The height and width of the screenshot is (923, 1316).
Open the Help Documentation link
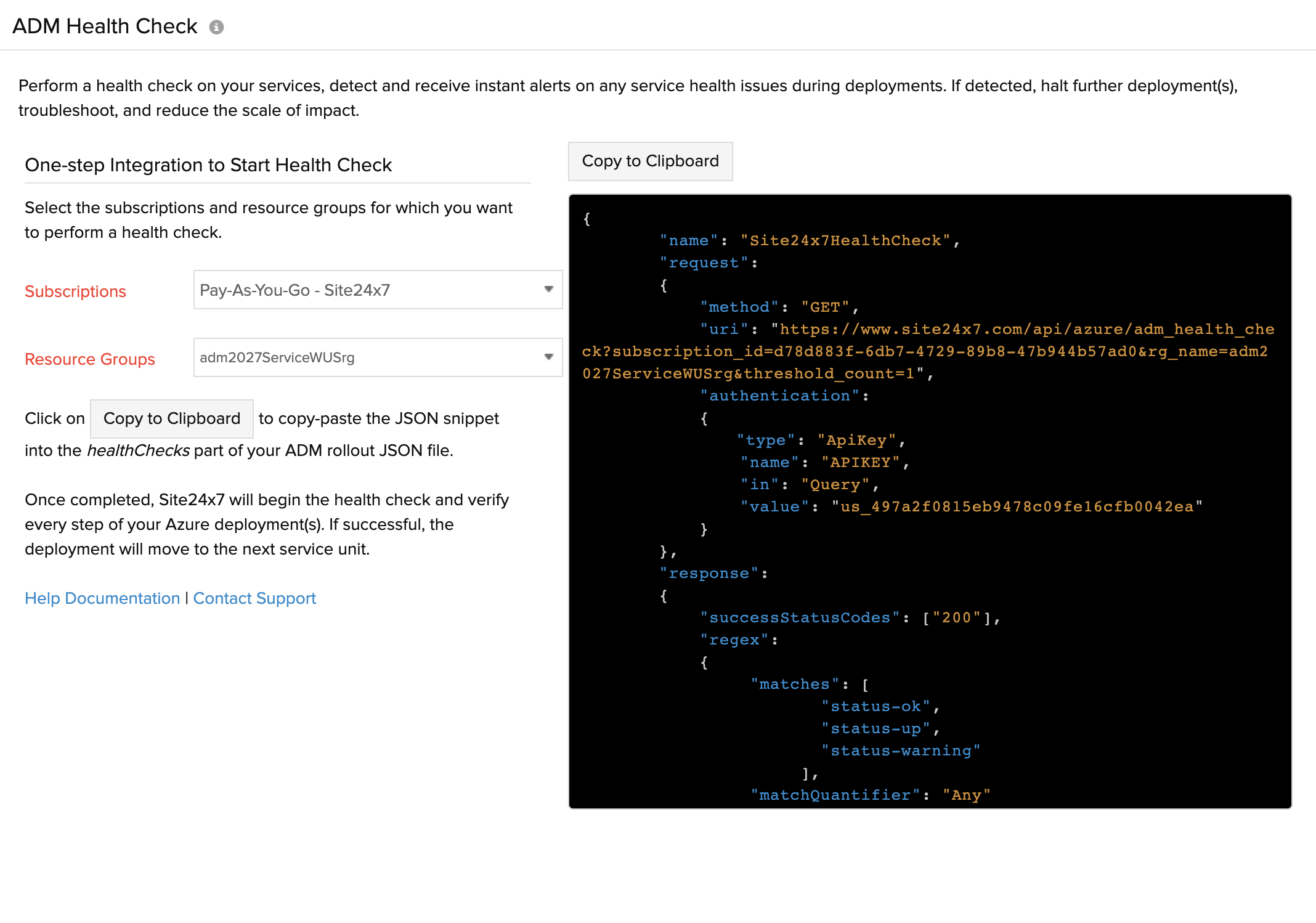click(102, 598)
